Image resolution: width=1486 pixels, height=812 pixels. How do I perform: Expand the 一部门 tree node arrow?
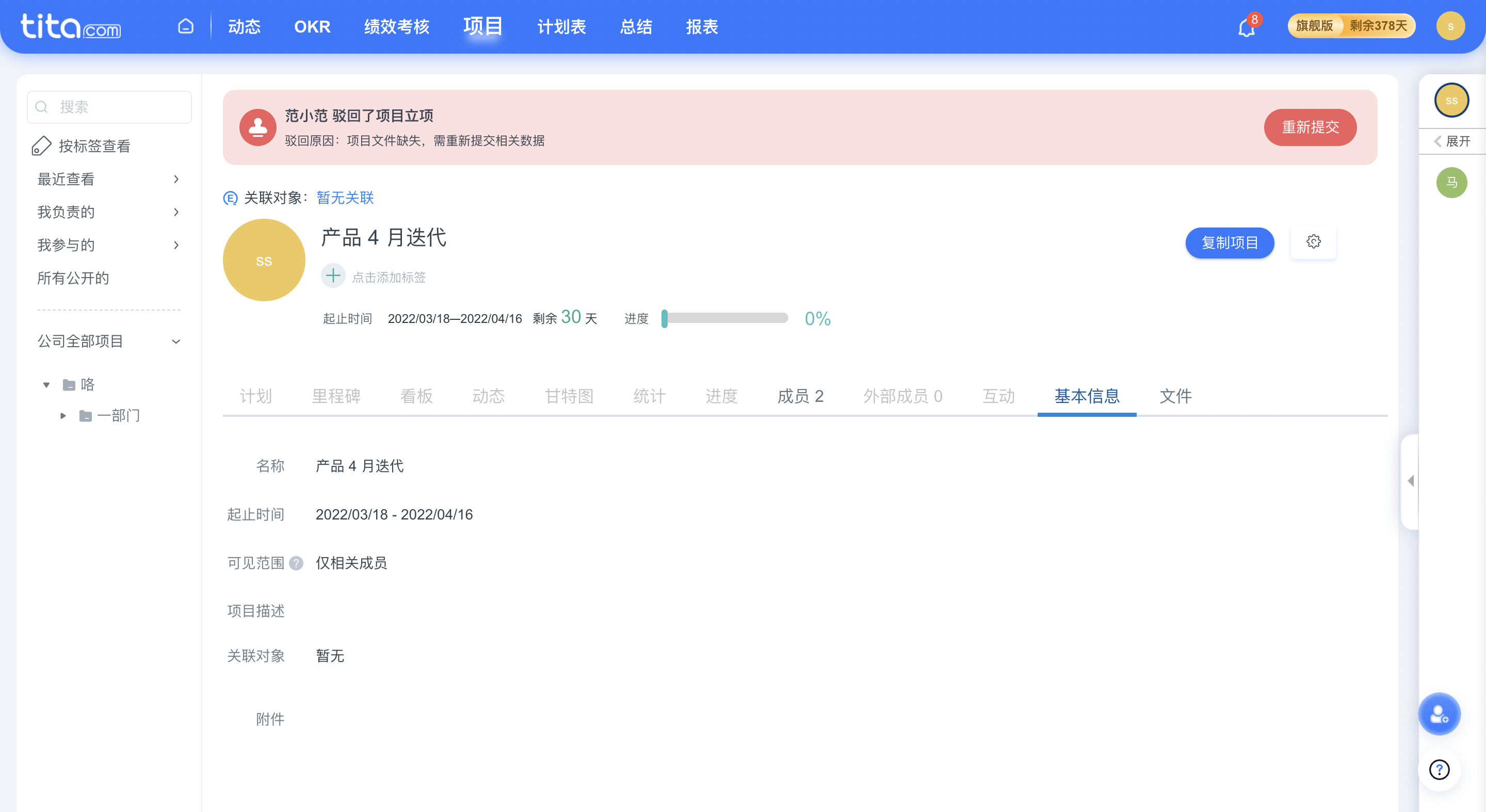click(x=63, y=416)
